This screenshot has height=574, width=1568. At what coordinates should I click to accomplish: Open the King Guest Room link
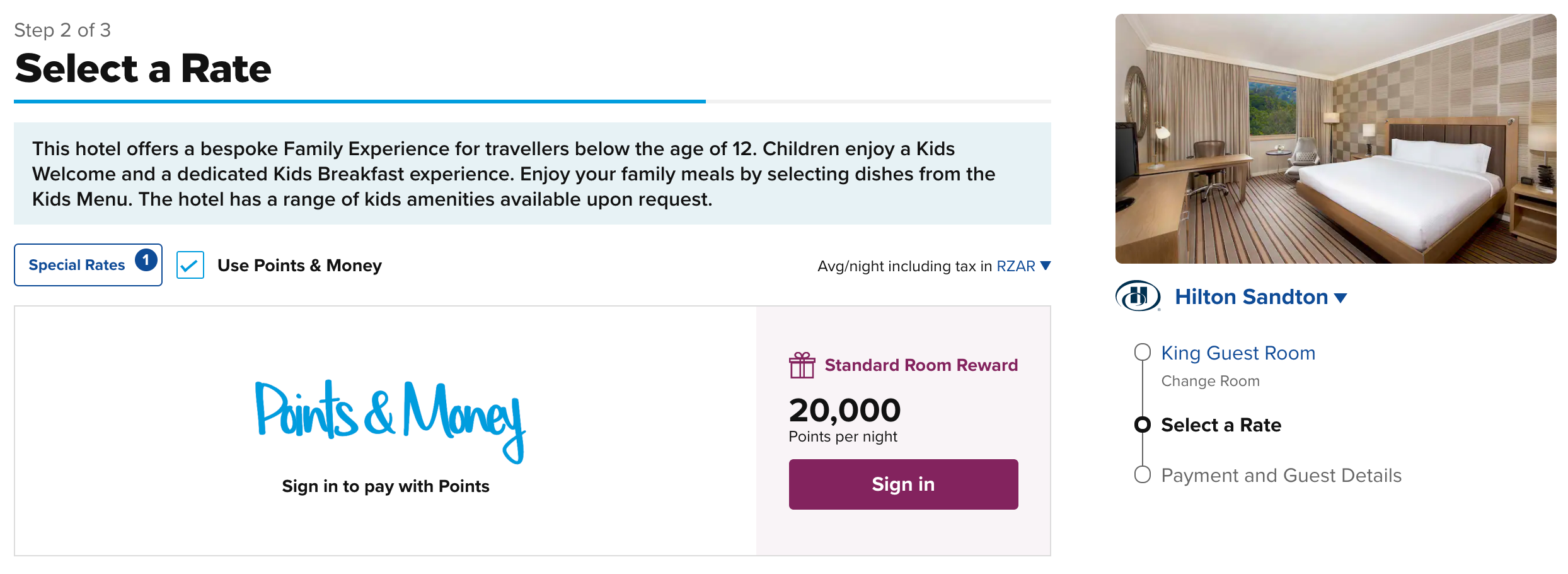pyautogui.click(x=1238, y=353)
